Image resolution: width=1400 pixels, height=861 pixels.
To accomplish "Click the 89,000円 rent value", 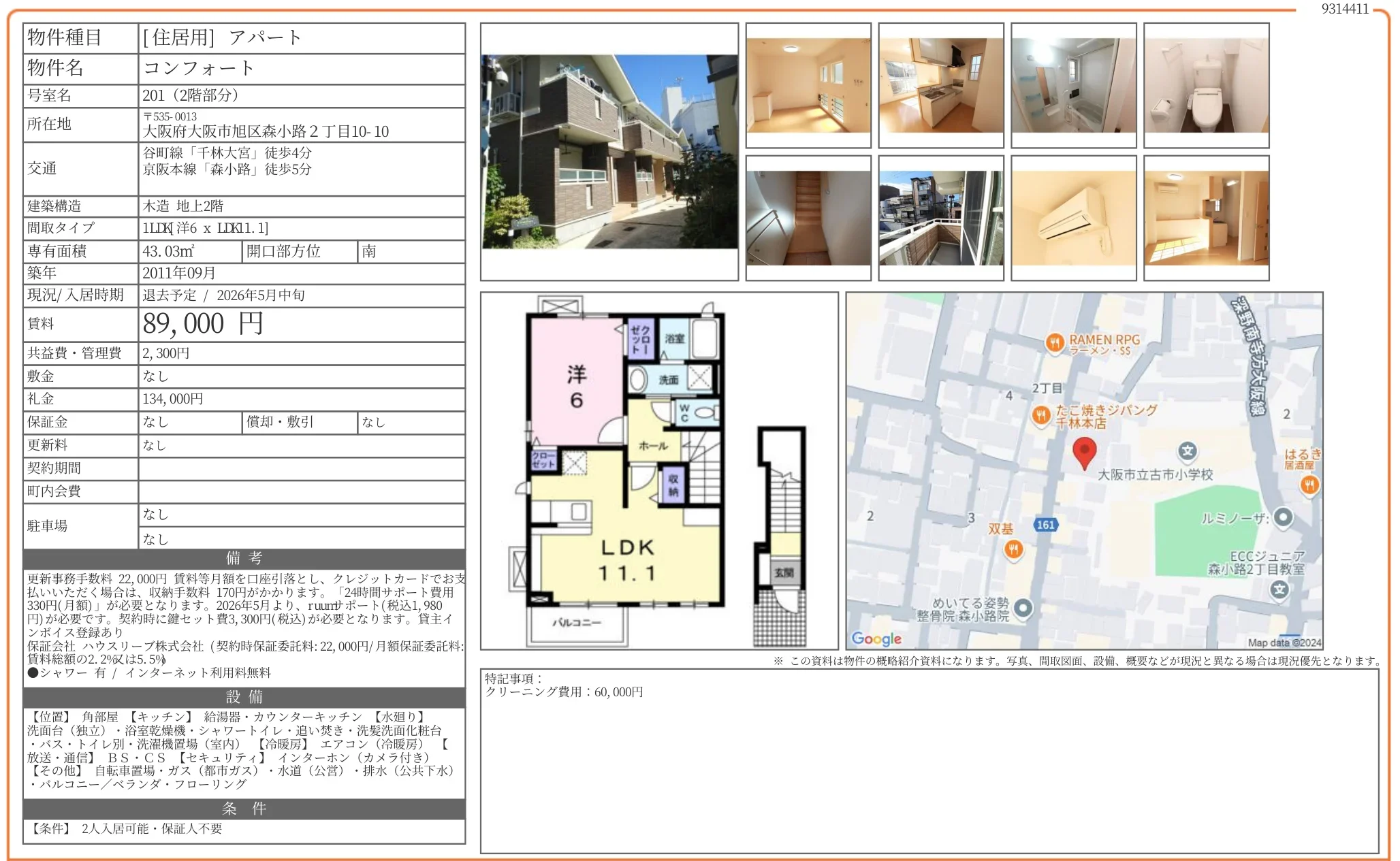I will (x=203, y=324).
